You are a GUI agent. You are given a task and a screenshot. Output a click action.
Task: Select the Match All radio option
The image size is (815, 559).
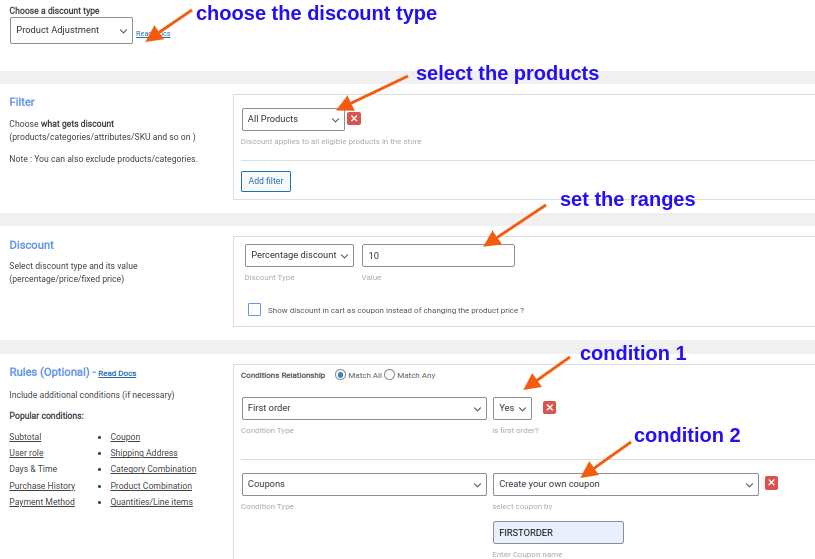point(340,375)
